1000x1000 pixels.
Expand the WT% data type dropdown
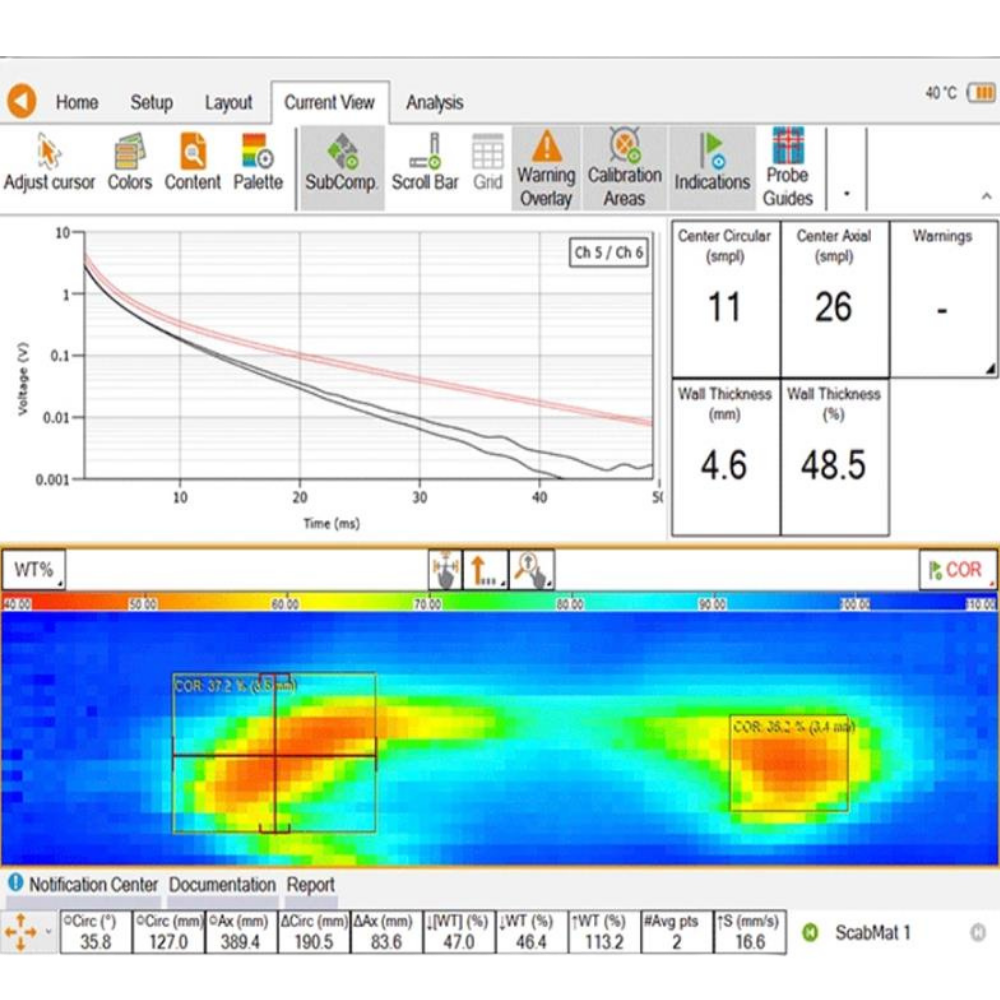pos(34,570)
